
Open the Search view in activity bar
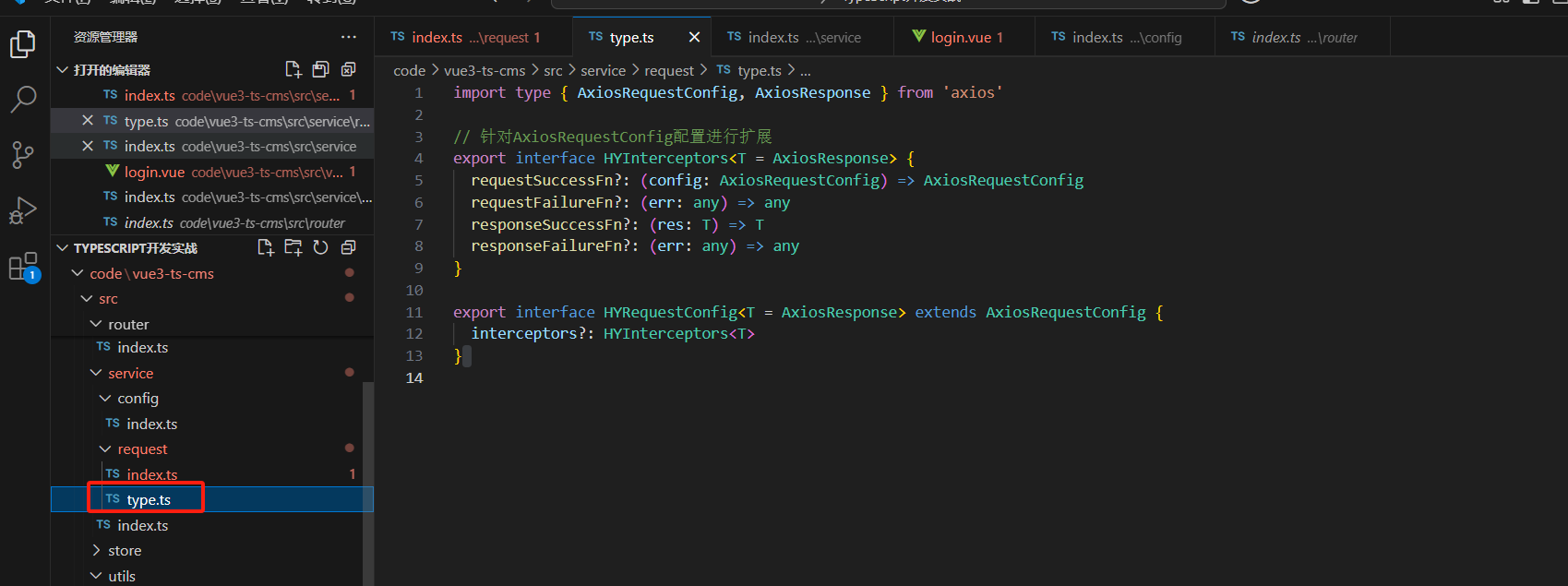coord(23,99)
